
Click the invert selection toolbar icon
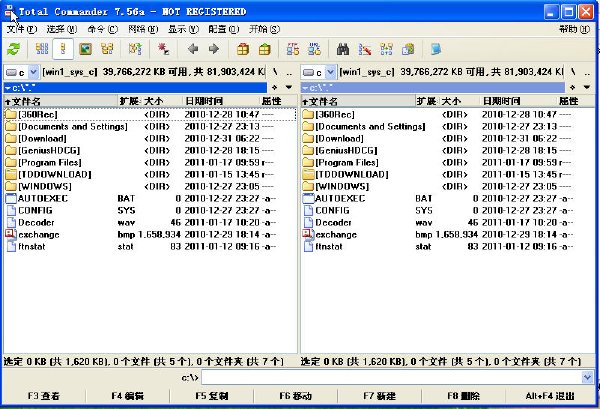(x=135, y=49)
